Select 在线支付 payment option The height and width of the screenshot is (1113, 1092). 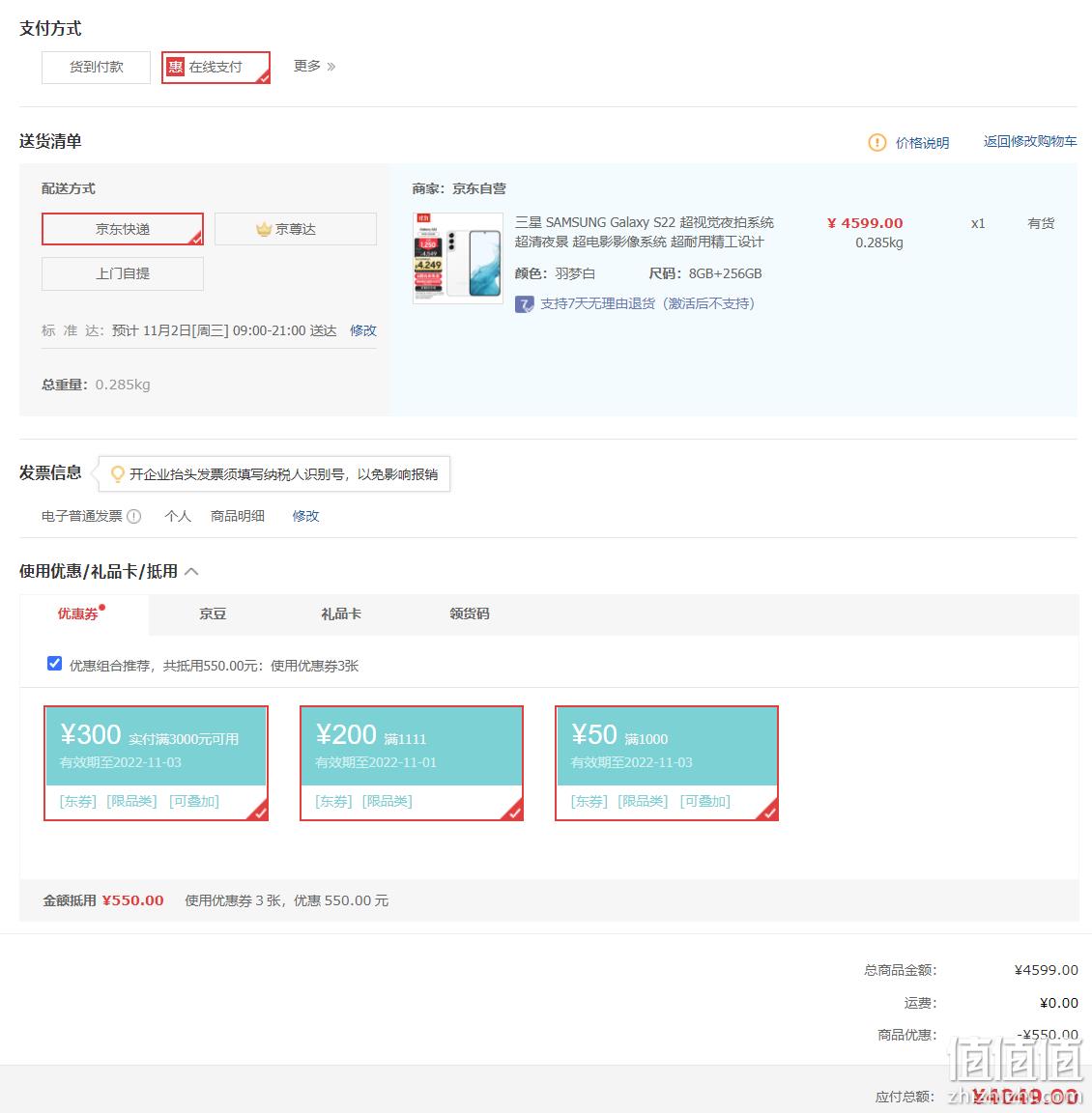click(216, 68)
